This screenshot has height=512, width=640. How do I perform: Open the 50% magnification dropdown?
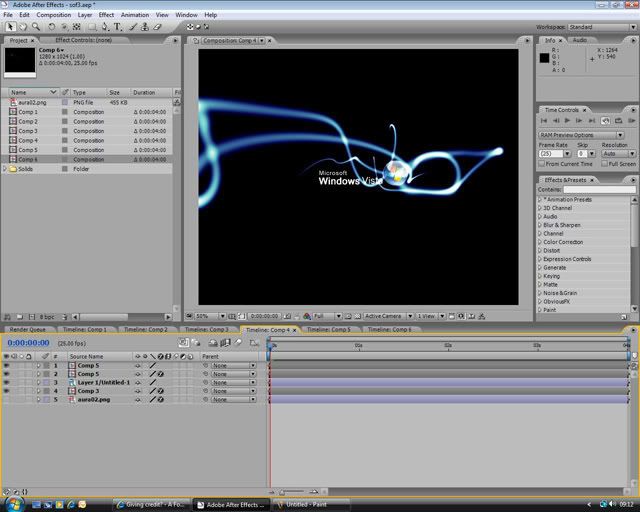(210, 316)
